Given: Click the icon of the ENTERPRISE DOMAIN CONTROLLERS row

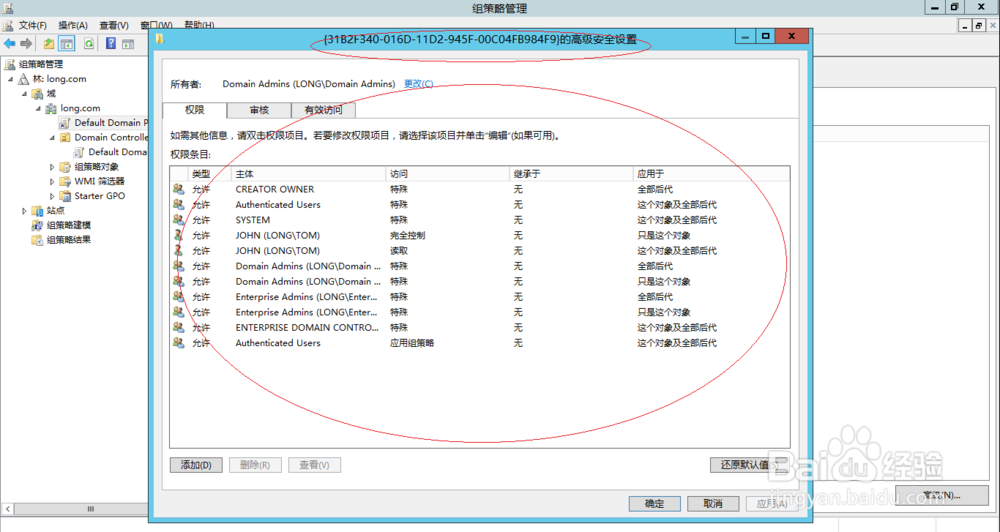Looking at the screenshot, I should pyautogui.click(x=179, y=327).
